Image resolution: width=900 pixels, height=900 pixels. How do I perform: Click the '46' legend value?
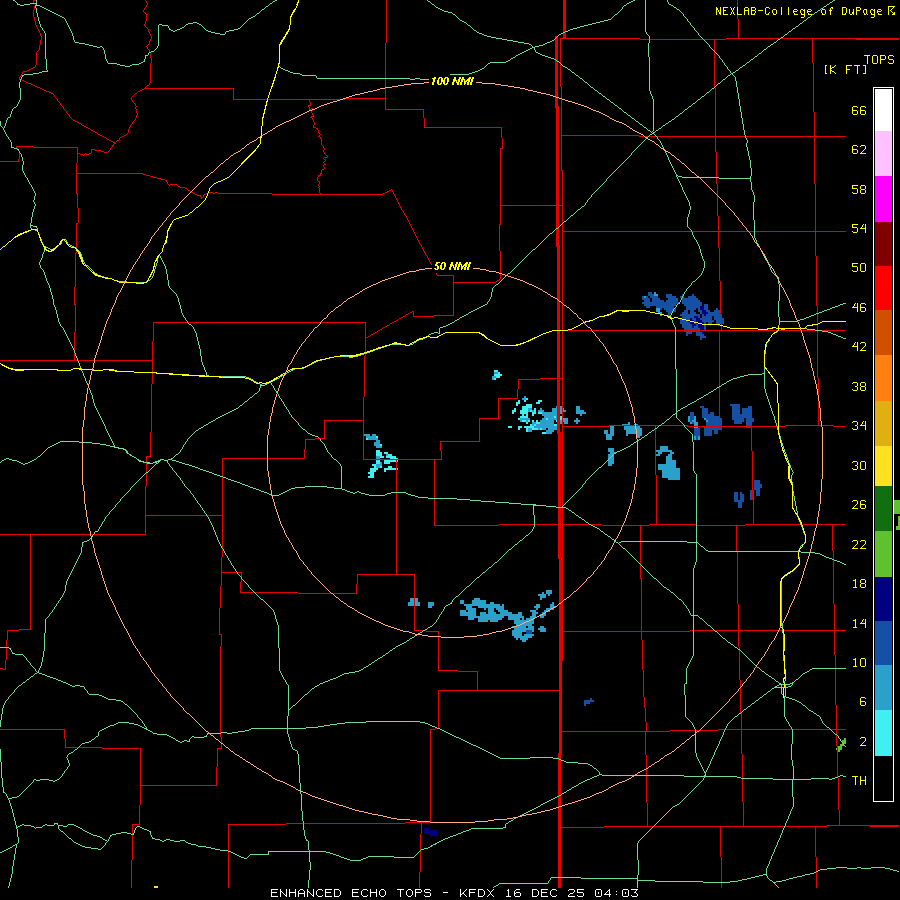pyautogui.click(x=859, y=308)
